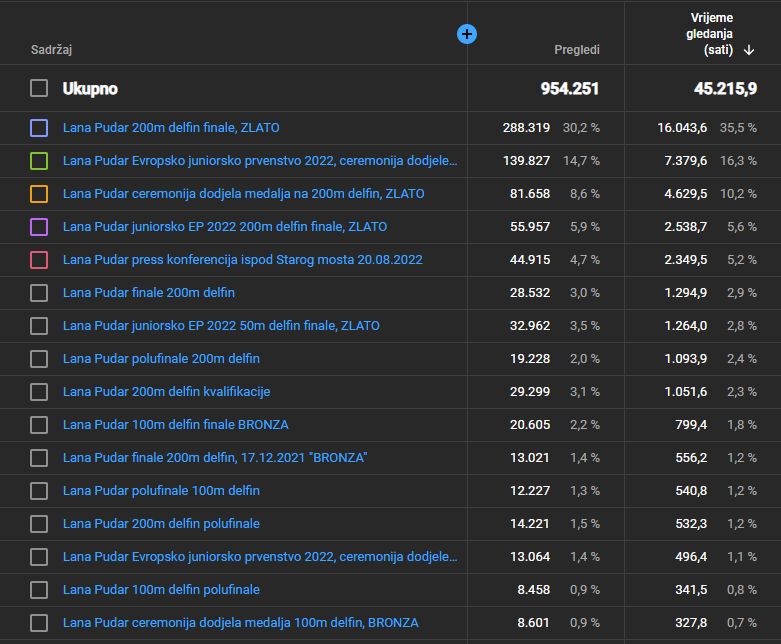This screenshot has height=644, width=781.
Task: Open the juniorsko EP 2022 50m delfin finale video
Action: pos(221,326)
